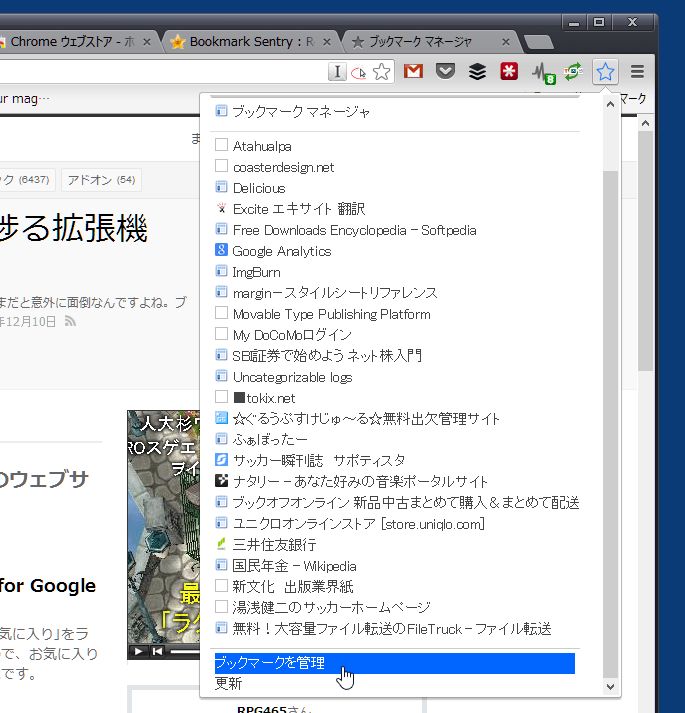Click the red cursor icon in the address bar
This screenshot has width=685, height=713.
click(358, 72)
